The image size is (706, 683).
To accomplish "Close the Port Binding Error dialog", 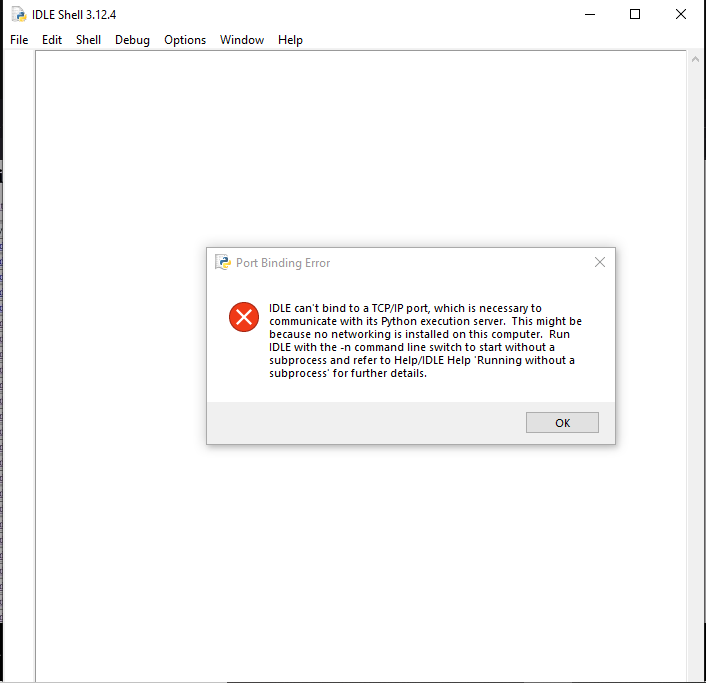I will click(x=600, y=262).
